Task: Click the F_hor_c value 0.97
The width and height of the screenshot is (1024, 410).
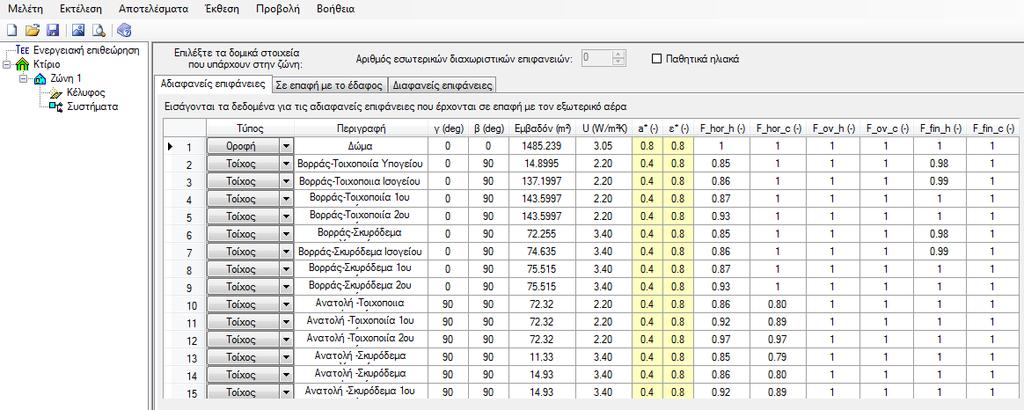Action: point(777,340)
